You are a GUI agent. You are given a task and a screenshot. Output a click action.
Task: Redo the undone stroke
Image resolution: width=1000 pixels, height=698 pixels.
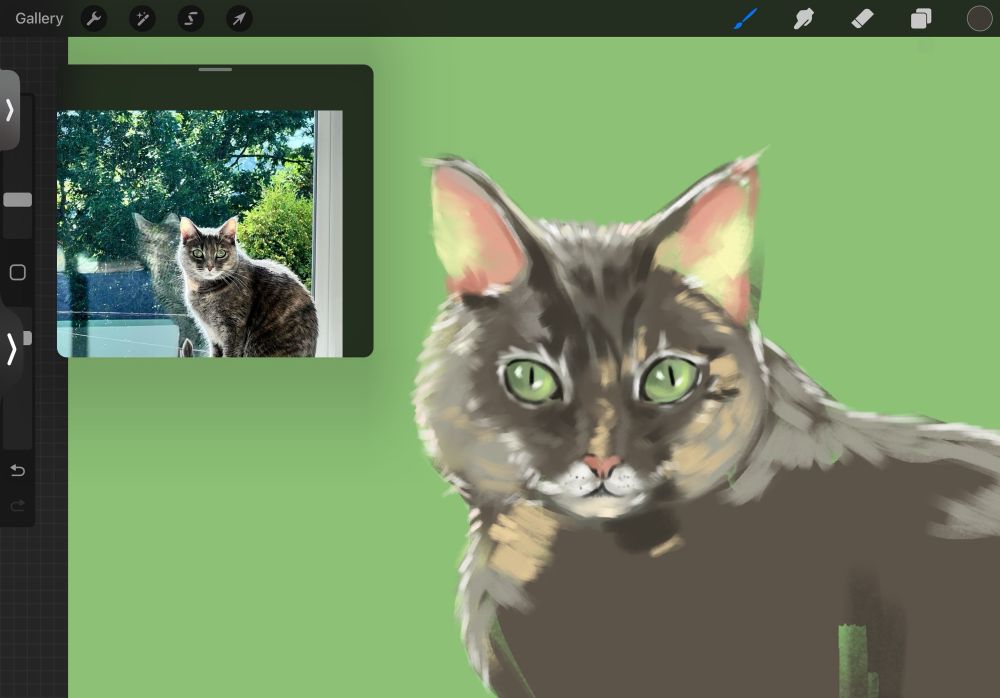tap(16, 505)
